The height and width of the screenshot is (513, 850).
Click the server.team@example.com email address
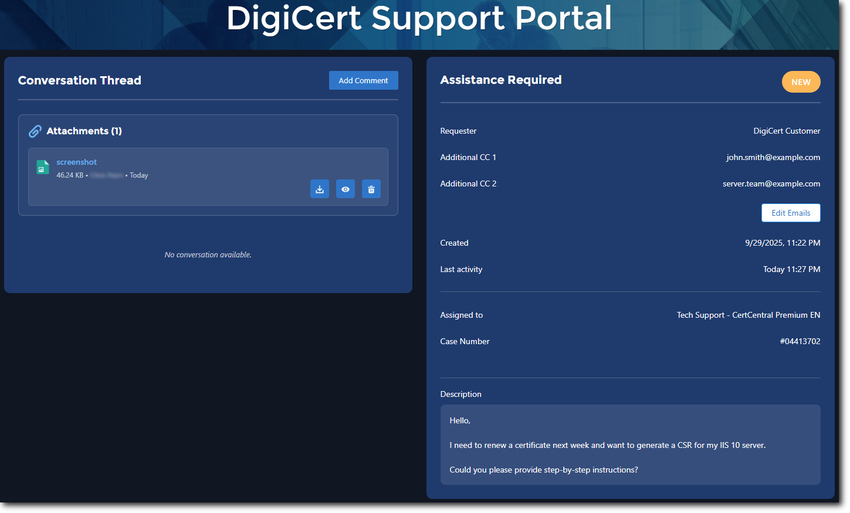point(771,184)
